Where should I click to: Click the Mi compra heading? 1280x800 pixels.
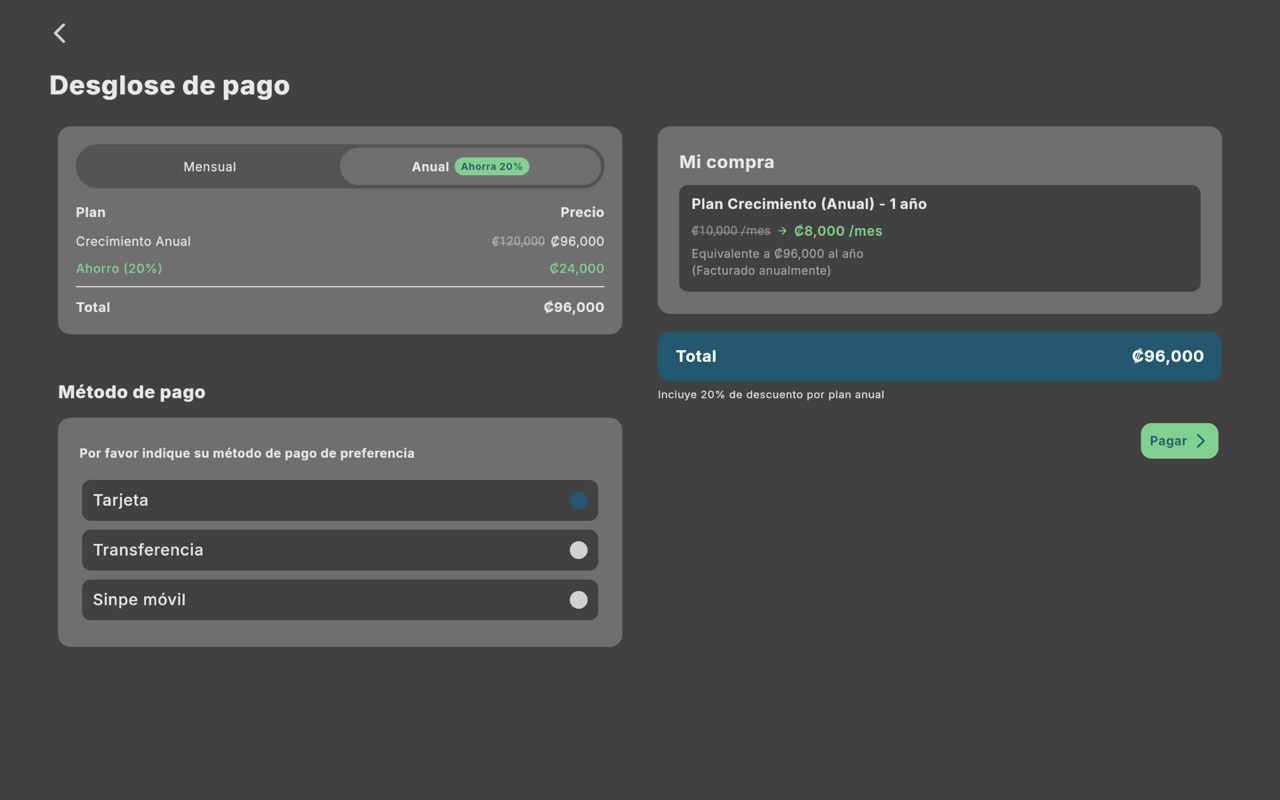tap(727, 162)
